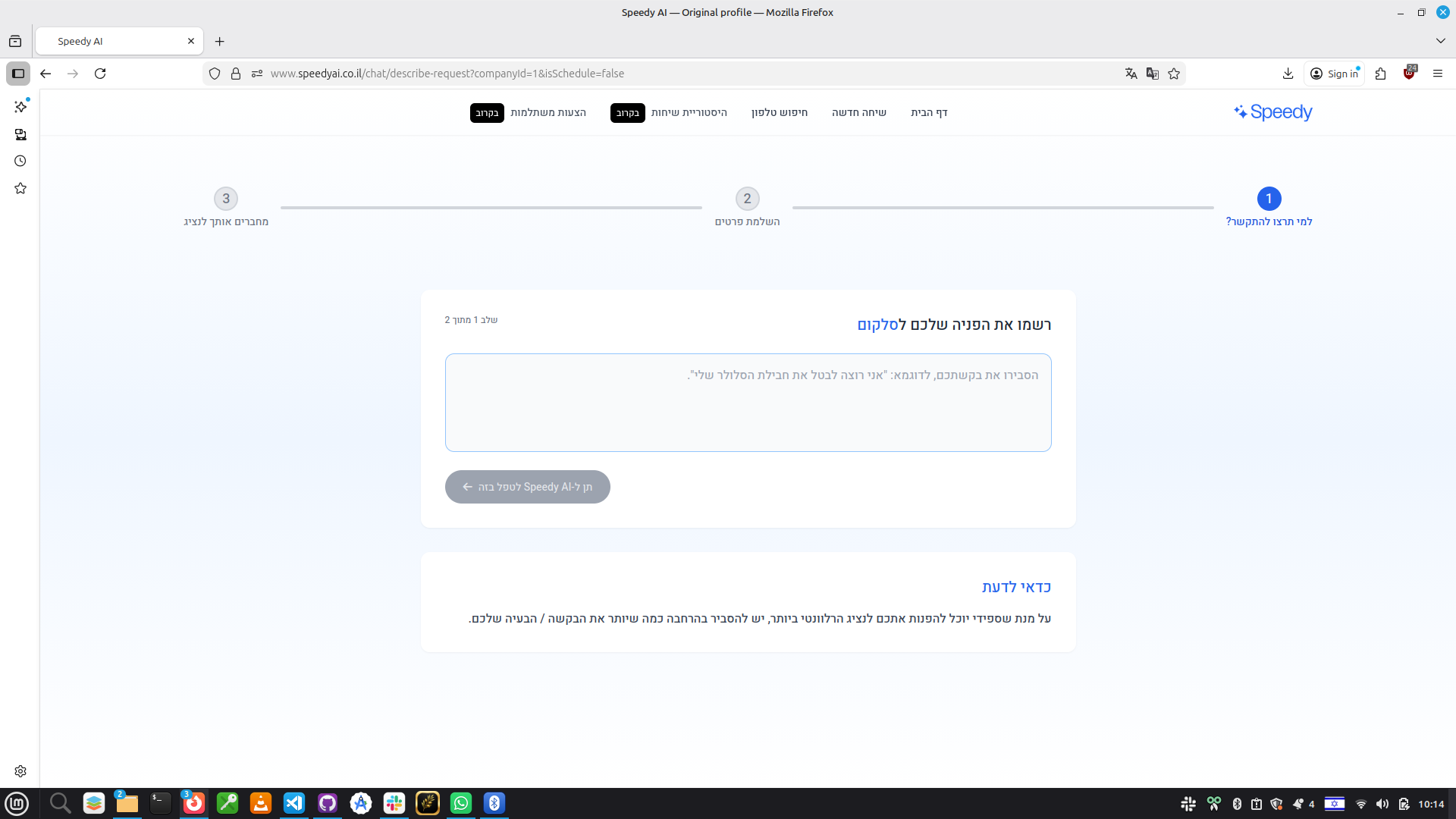Open the site permissions icon in the address bar
The width and height of the screenshot is (1456, 819).
click(257, 74)
